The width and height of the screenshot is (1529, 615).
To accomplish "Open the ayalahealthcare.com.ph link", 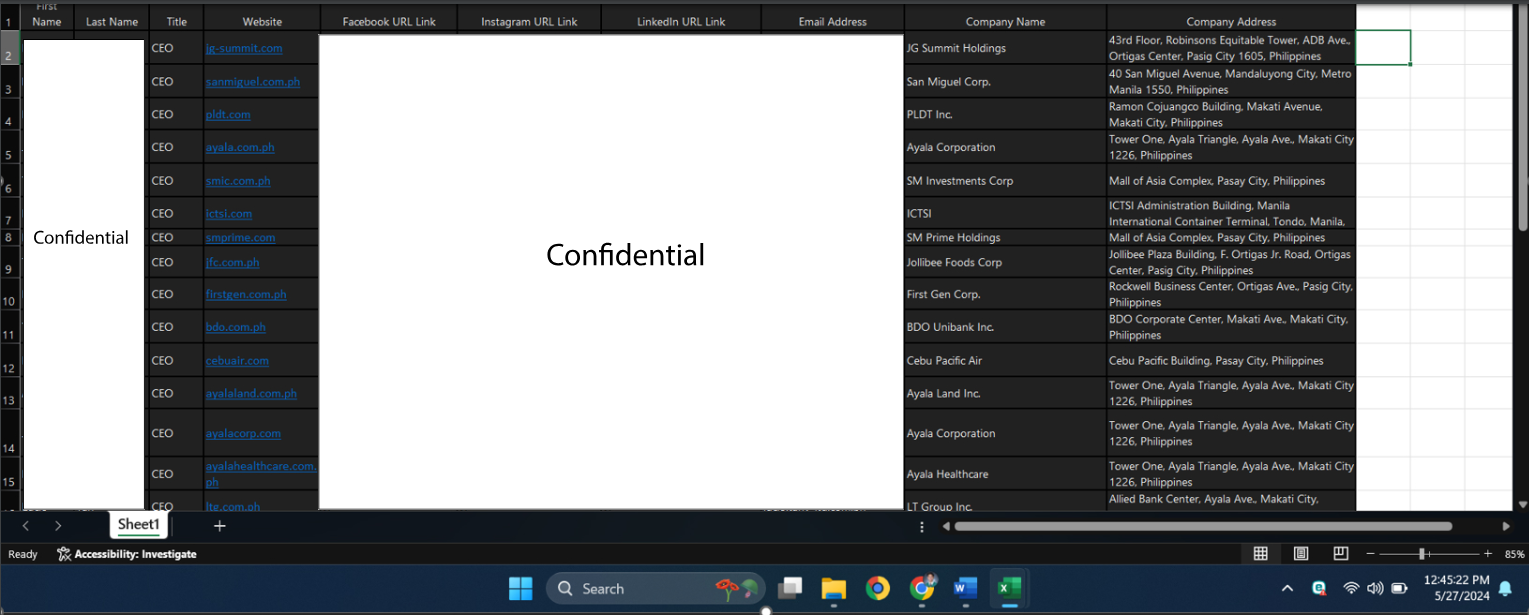I will (261, 474).
